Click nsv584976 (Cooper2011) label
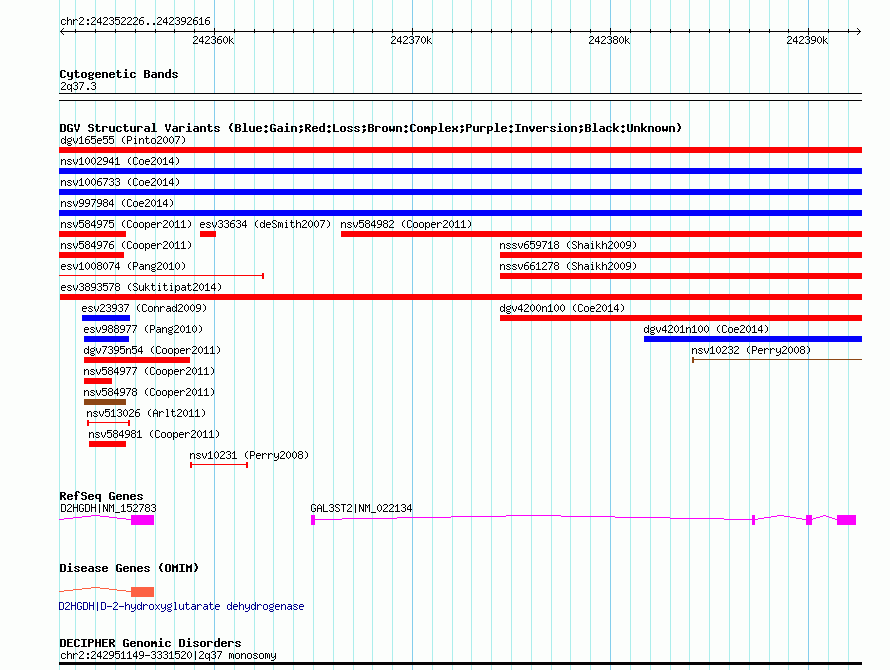This screenshot has width=890, height=670. (x=126, y=245)
